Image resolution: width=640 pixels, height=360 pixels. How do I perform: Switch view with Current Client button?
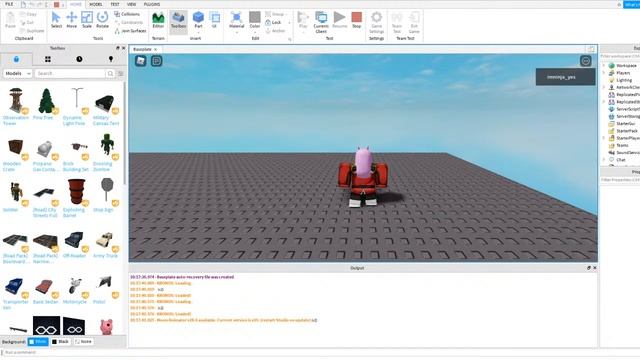tap(321, 22)
